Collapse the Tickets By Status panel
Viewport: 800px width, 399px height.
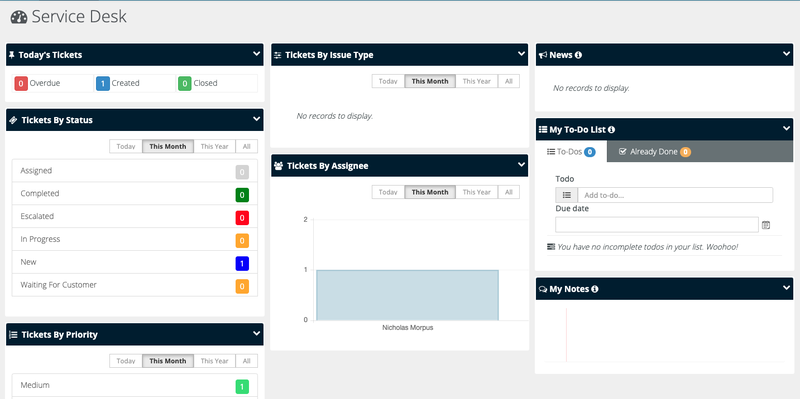pos(257,119)
